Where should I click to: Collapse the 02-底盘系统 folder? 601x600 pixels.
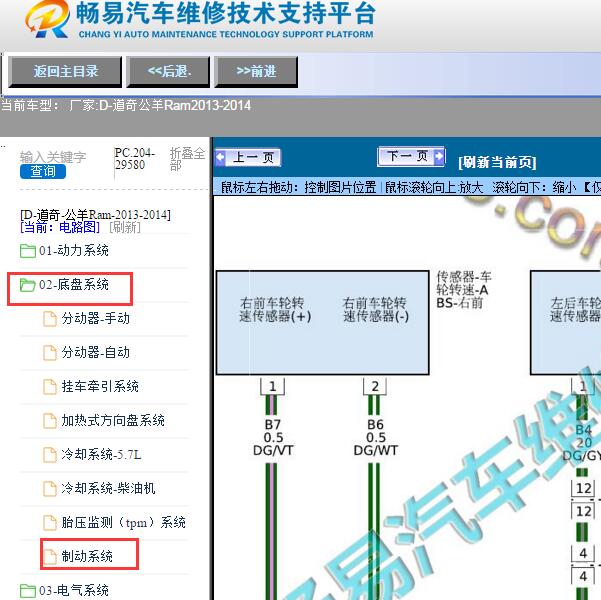click(x=74, y=285)
